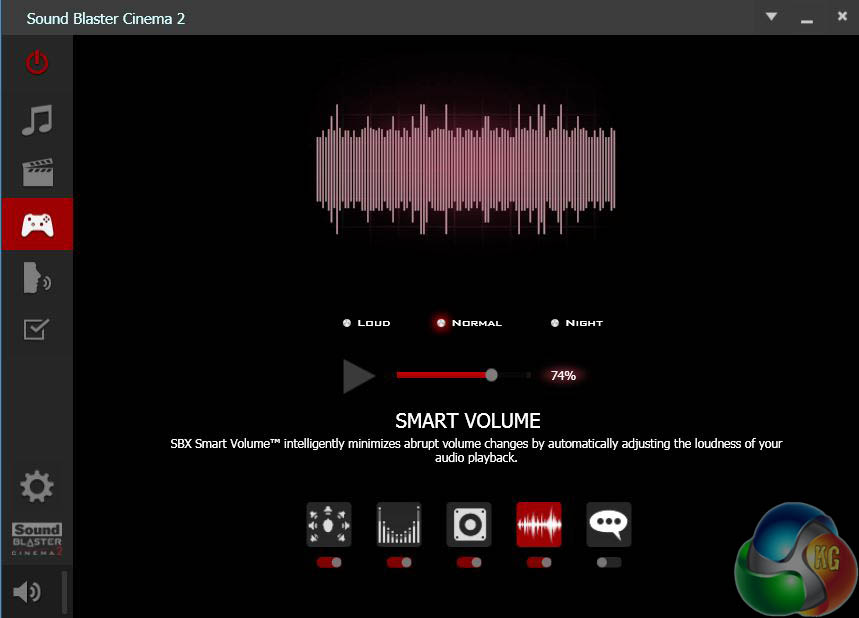Disable the Smart Volume switch
859x618 pixels.
pos(539,562)
